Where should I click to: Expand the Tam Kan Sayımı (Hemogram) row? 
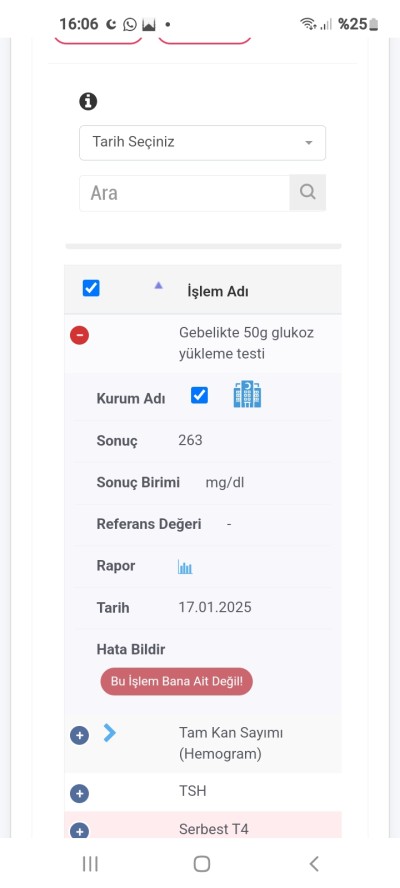click(79, 736)
